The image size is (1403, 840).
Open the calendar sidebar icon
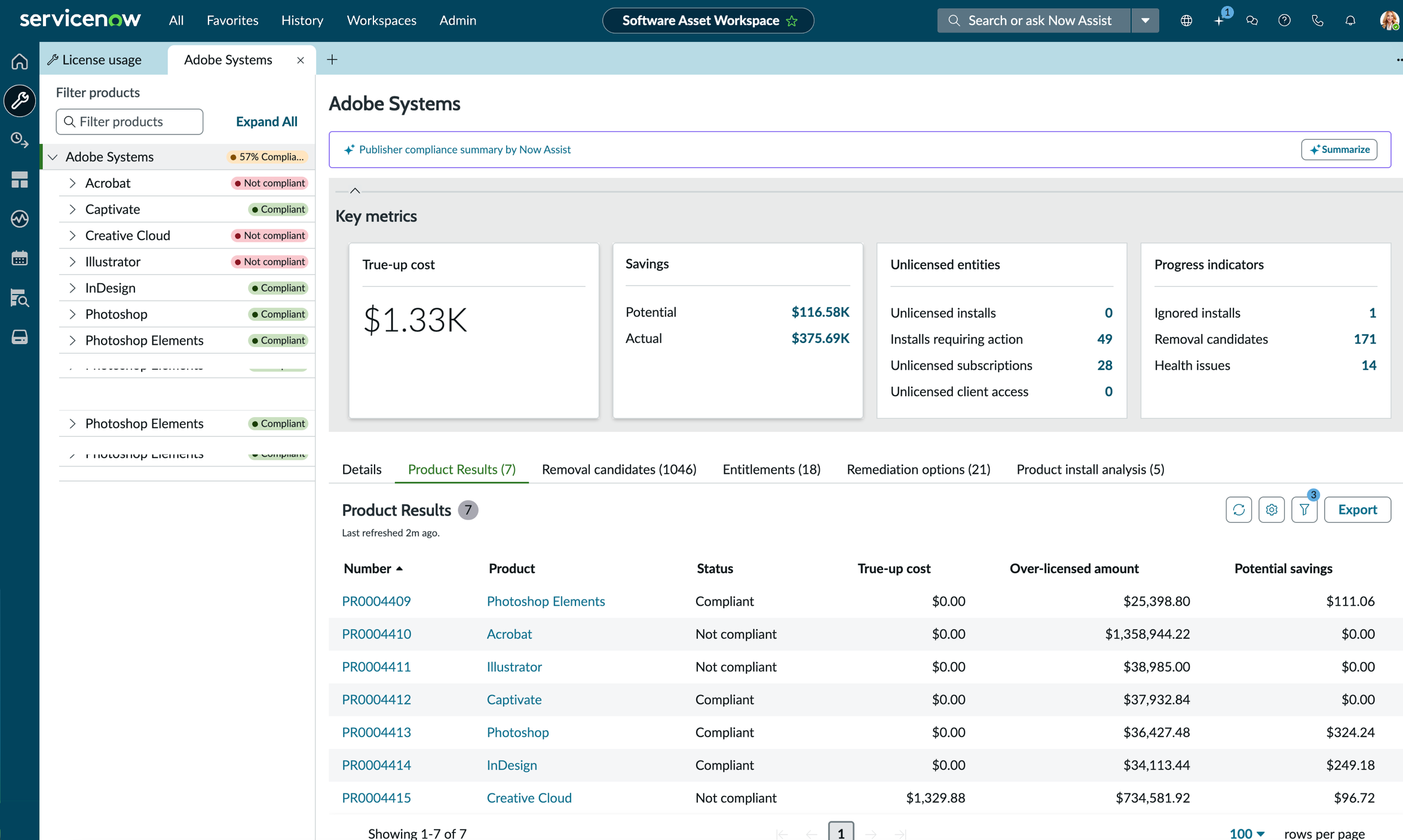pos(20,258)
